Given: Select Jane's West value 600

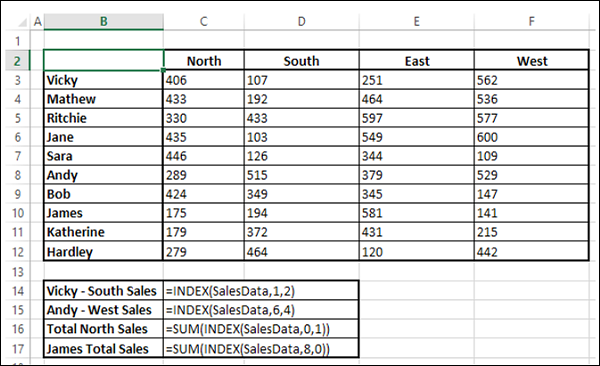Looking at the screenshot, I should tap(532, 137).
